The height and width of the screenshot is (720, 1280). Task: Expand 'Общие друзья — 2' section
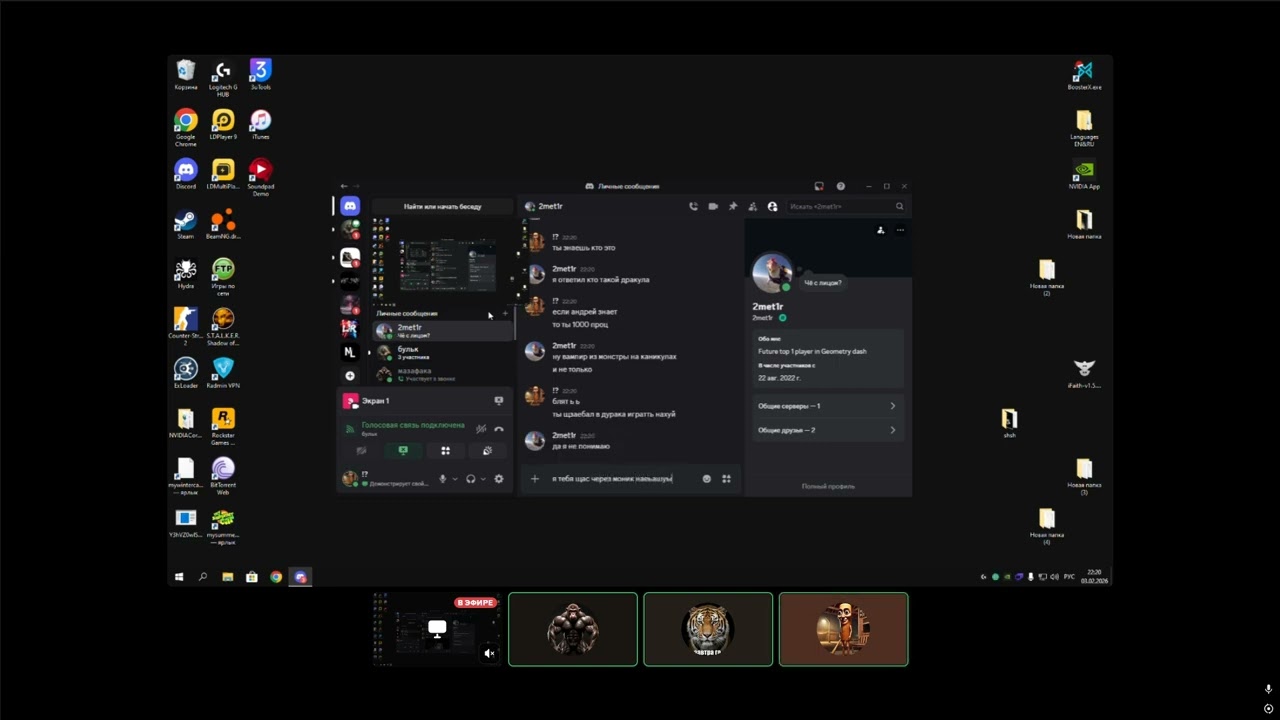pos(827,430)
